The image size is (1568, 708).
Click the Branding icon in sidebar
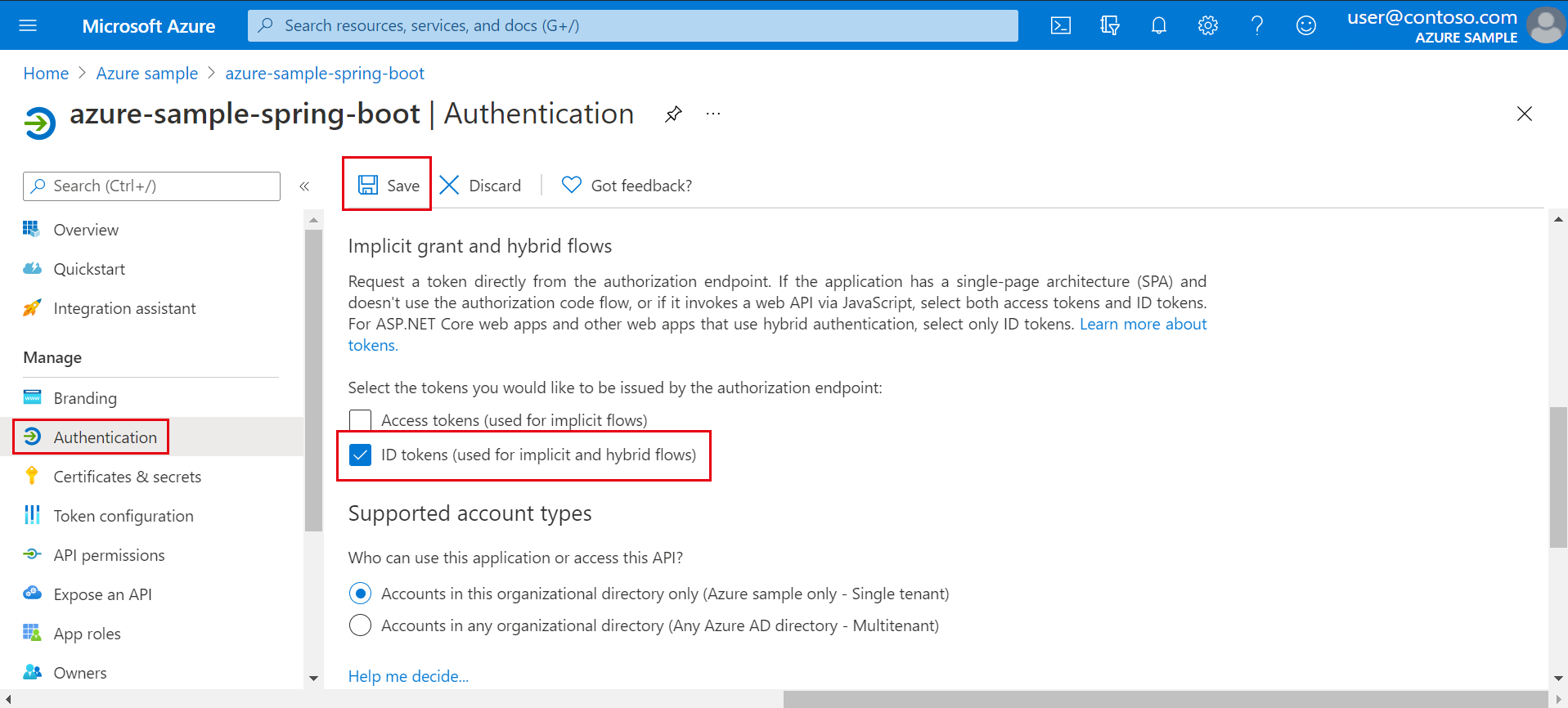point(32,397)
